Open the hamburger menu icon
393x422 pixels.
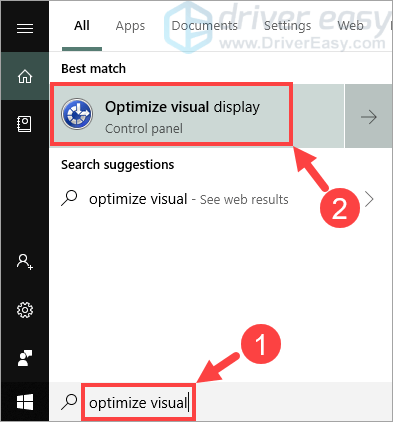click(25, 28)
